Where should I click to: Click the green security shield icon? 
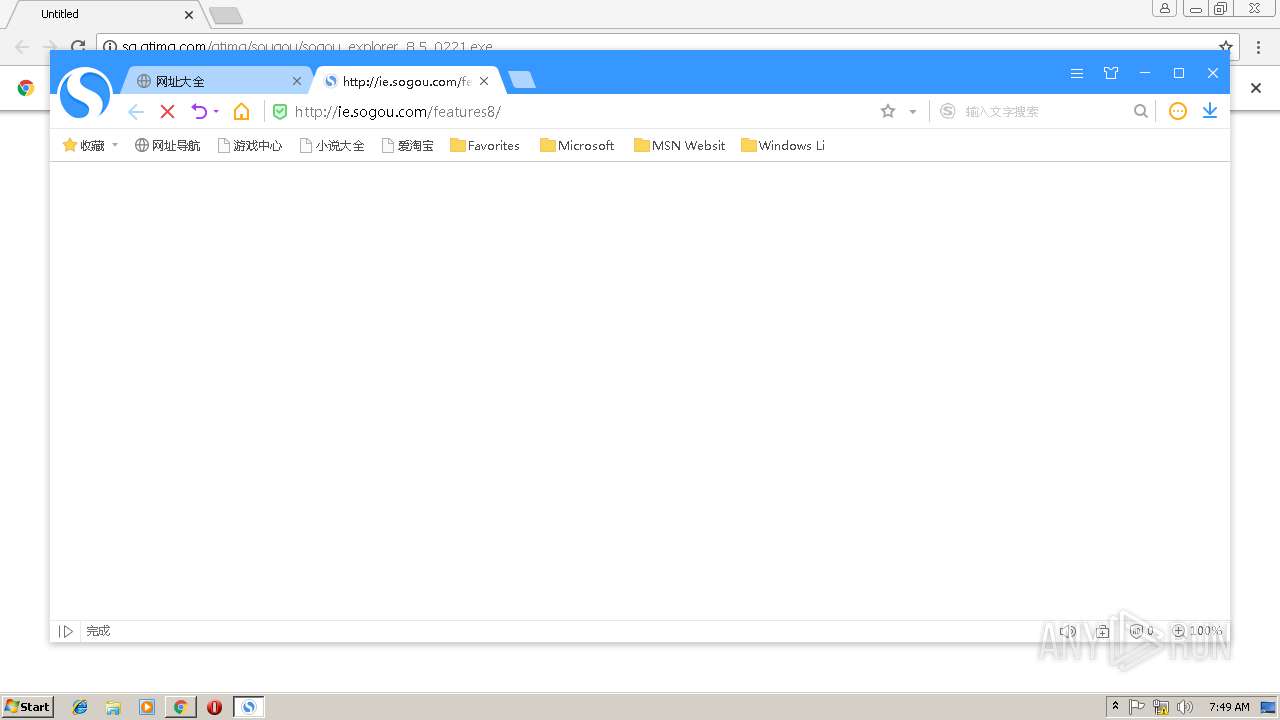tap(280, 112)
